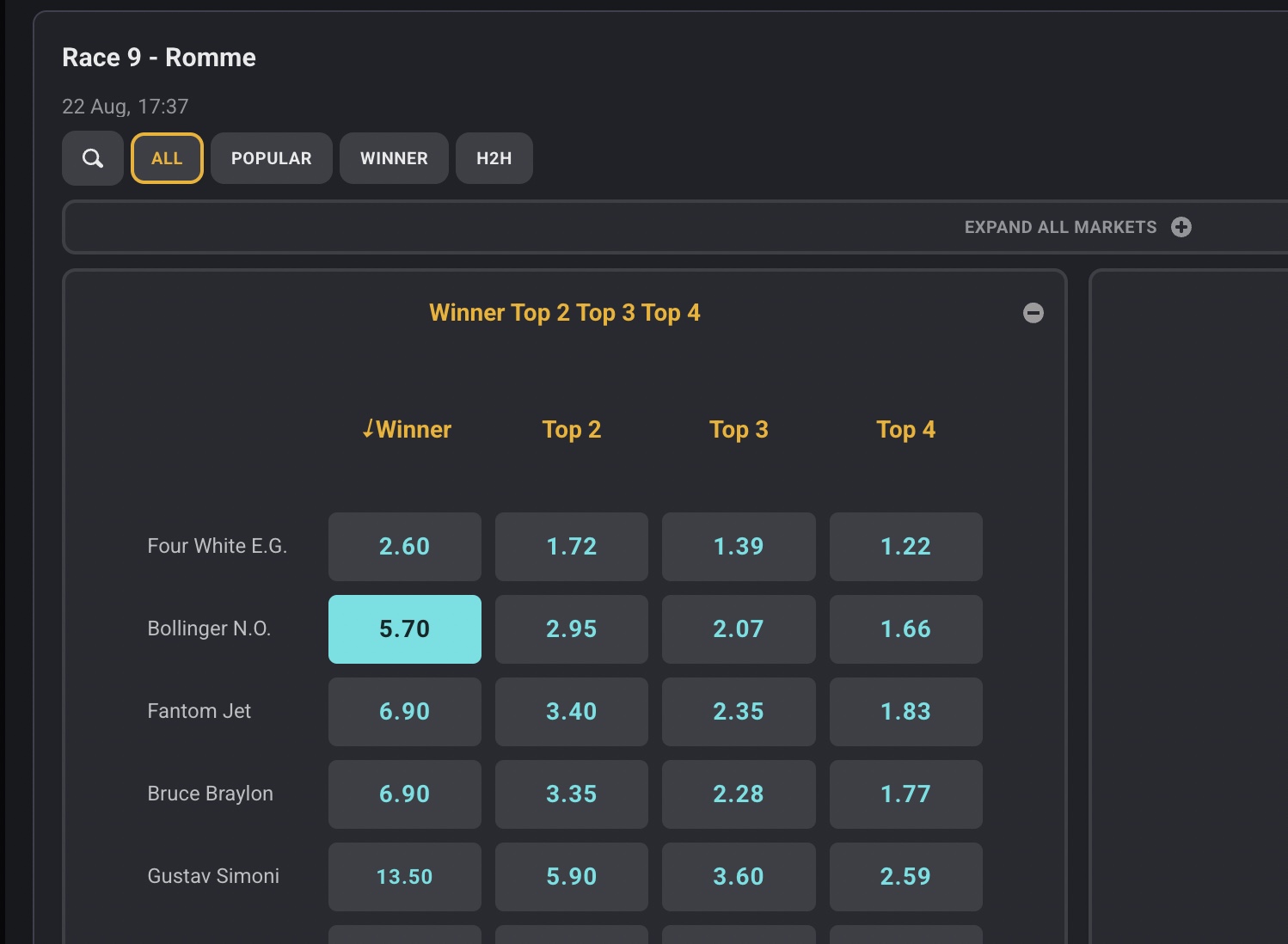Pick Bruce Braylon winner odds 6.90
This screenshot has height=944, width=1288.
tap(405, 794)
